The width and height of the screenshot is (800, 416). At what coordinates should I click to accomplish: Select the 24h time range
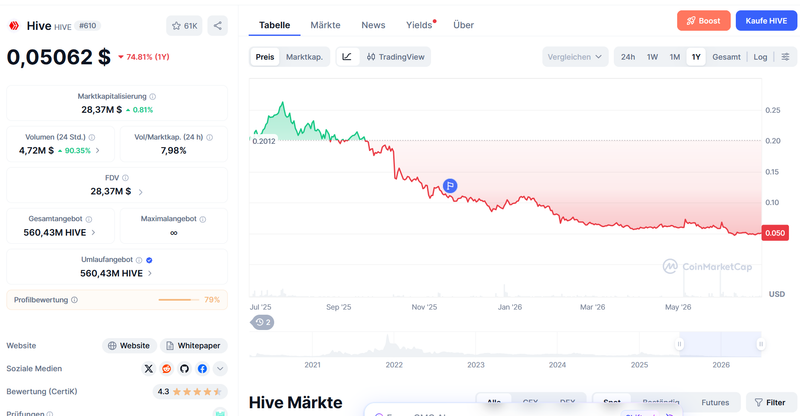click(628, 57)
